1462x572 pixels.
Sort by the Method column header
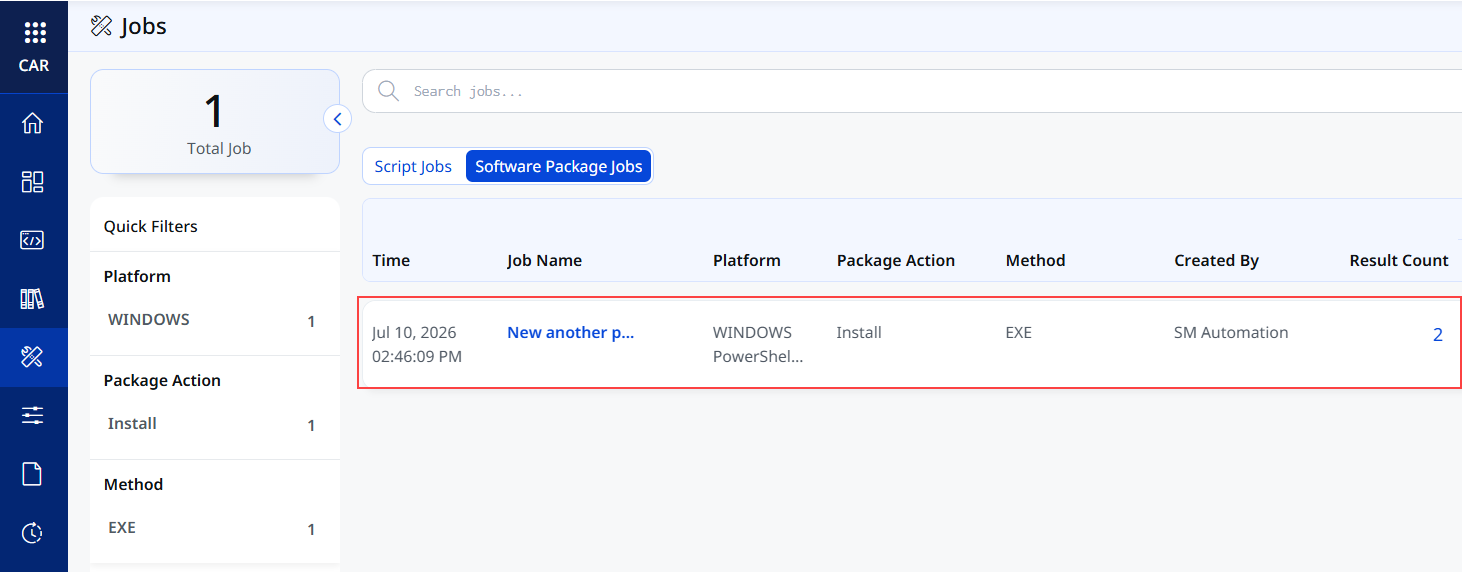pyautogui.click(x=1035, y=260)
